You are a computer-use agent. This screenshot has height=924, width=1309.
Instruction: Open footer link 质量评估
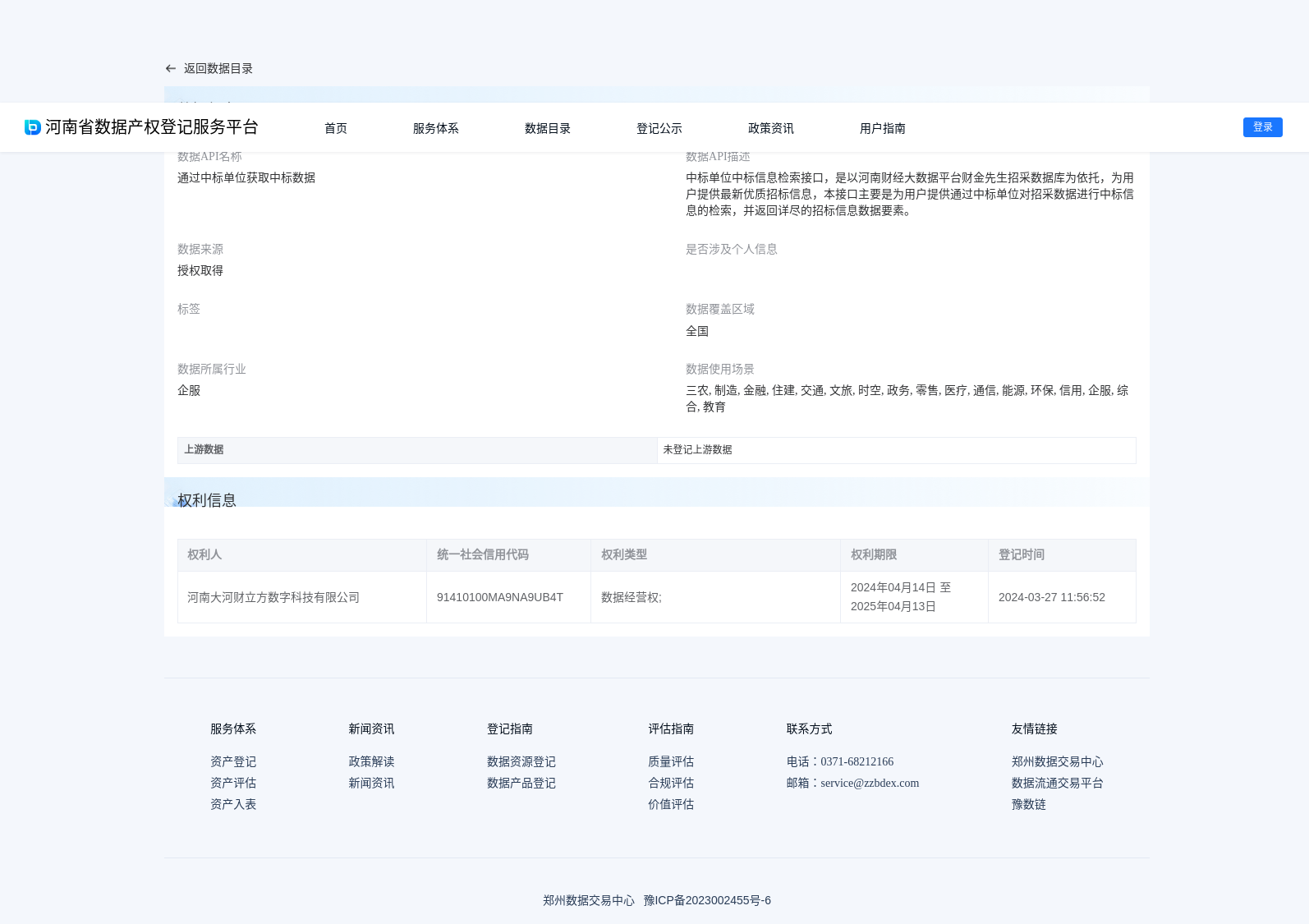coord(671,762)
